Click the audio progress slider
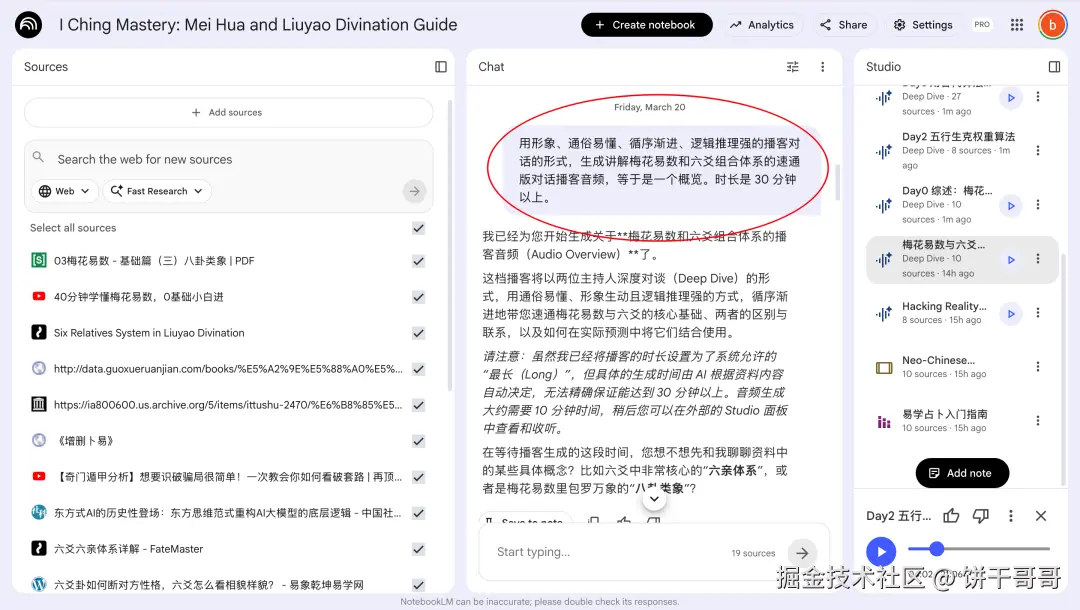Image resolution: width=1080 pixels, height=610 pixels. coord(979,549)
